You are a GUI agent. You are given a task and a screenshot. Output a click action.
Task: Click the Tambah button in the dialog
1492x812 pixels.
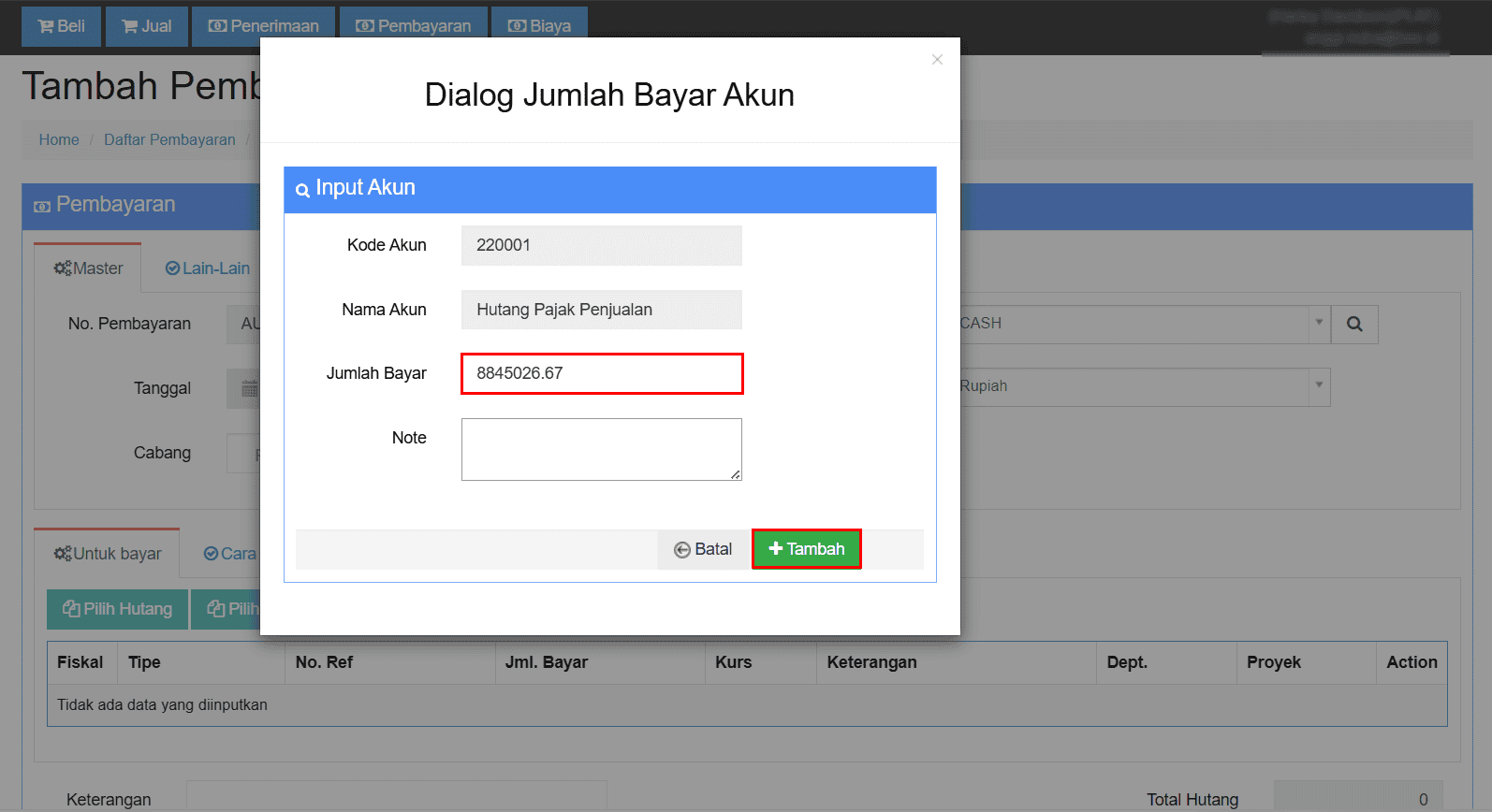coord(806,549)
